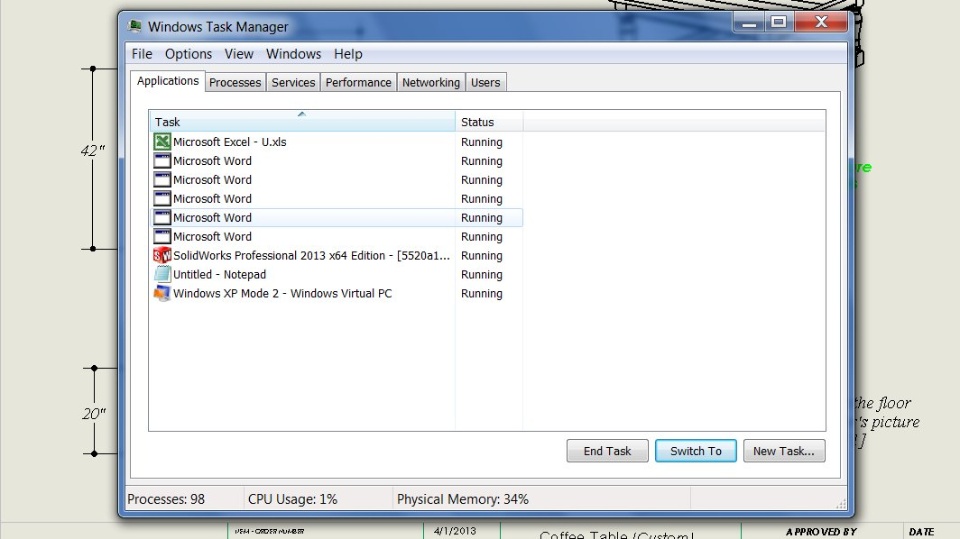The width and height of the screenshot is (960, 539).
Task: Click CPU Usage: 1% in status bar
Action: pos(293,499)
